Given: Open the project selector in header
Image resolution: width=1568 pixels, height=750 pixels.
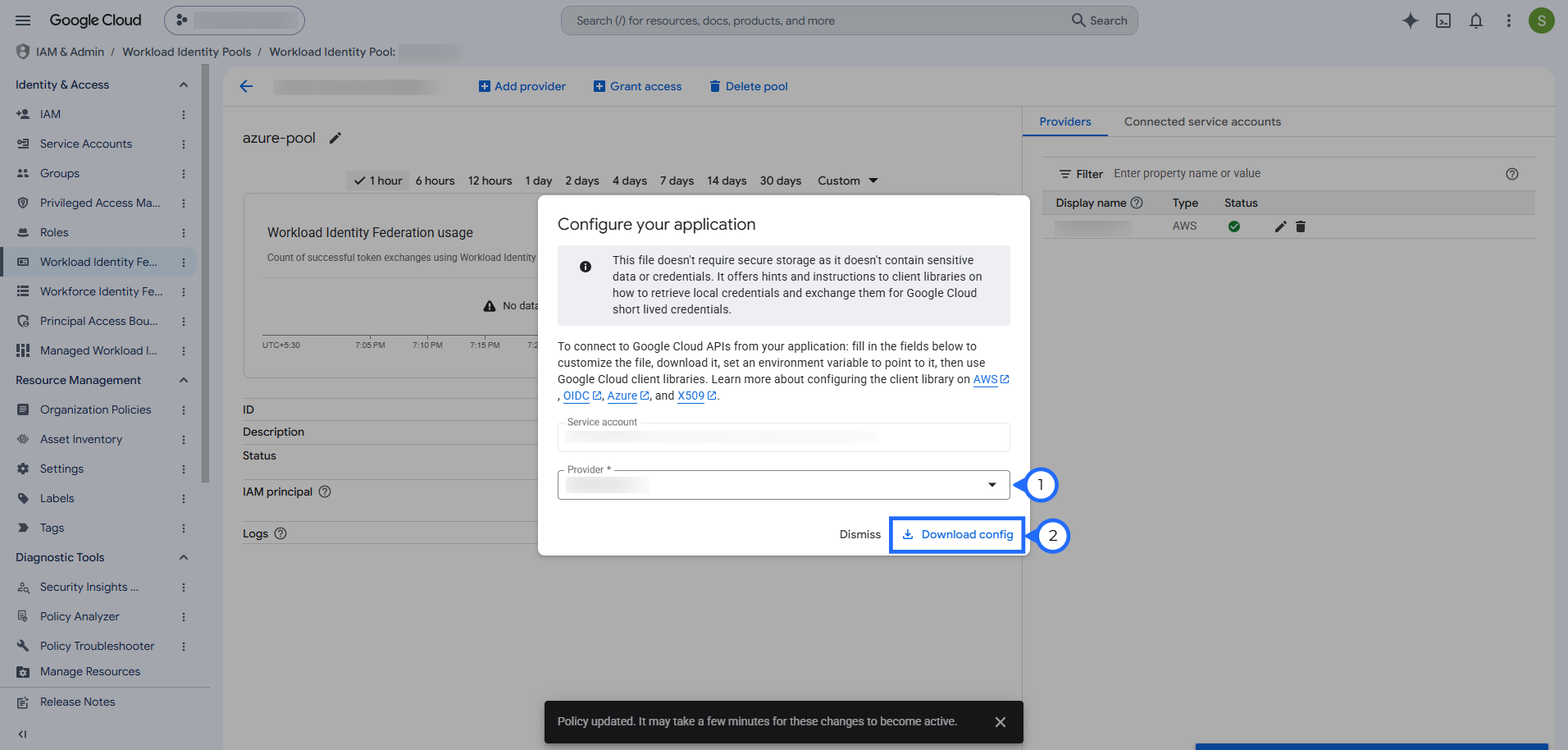Looking at the screenshot, I should click(x=235, y=21).
